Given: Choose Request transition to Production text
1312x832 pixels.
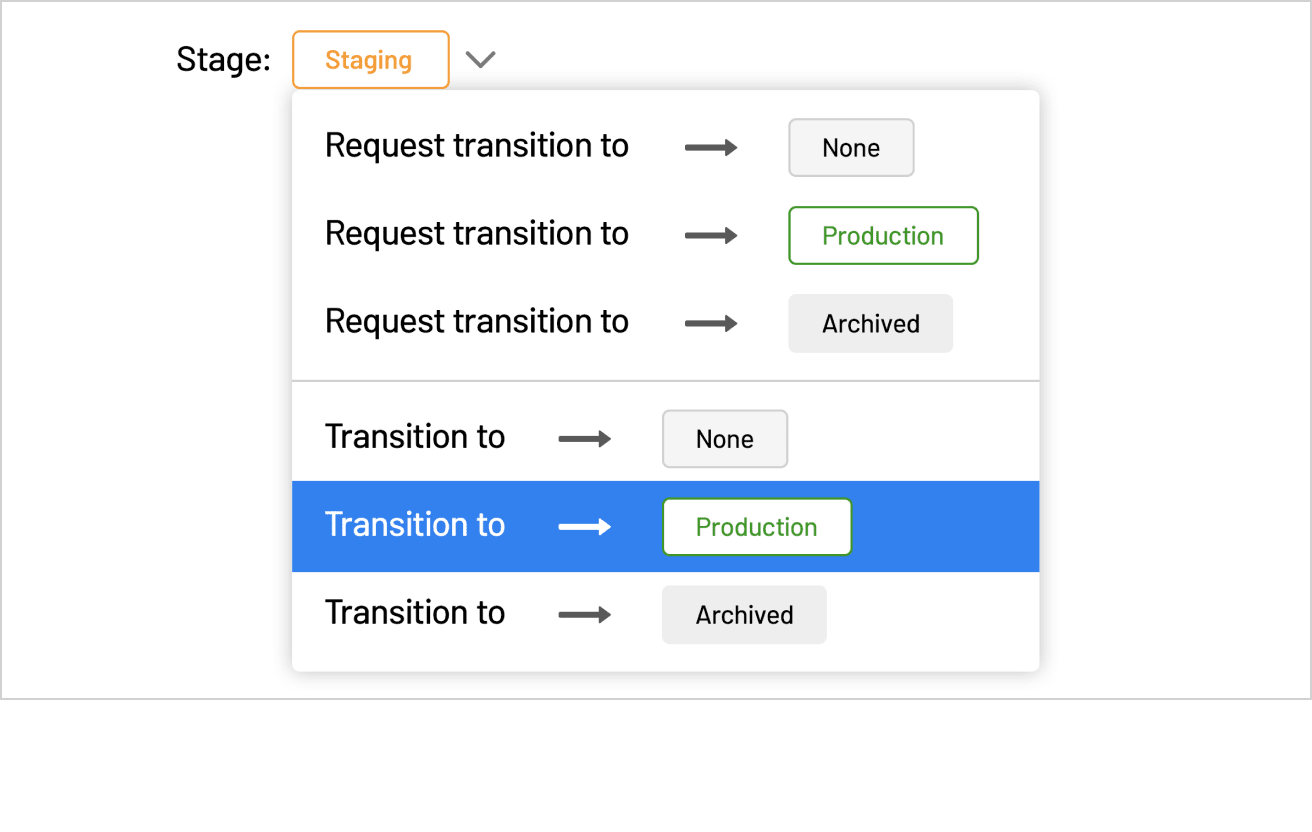Looking at the screenshot, I should (x=477, y=234).
